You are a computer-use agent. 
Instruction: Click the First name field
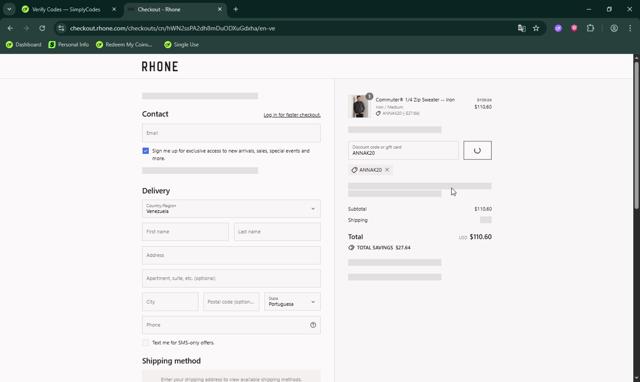tap(185, 232)
